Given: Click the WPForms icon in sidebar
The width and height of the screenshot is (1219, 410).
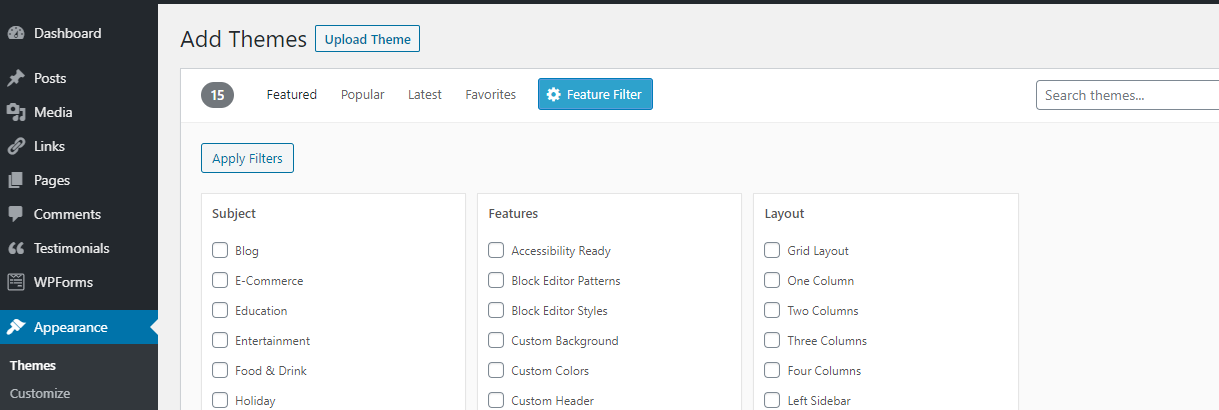Looking at the screenshot, I should (x=16, y=282).
